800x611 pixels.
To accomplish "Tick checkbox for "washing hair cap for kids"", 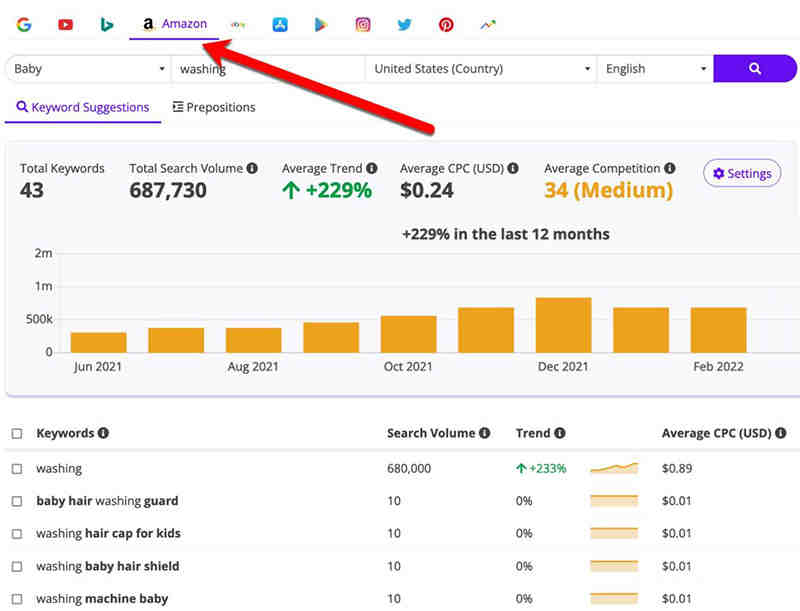I will click(17, 533).
